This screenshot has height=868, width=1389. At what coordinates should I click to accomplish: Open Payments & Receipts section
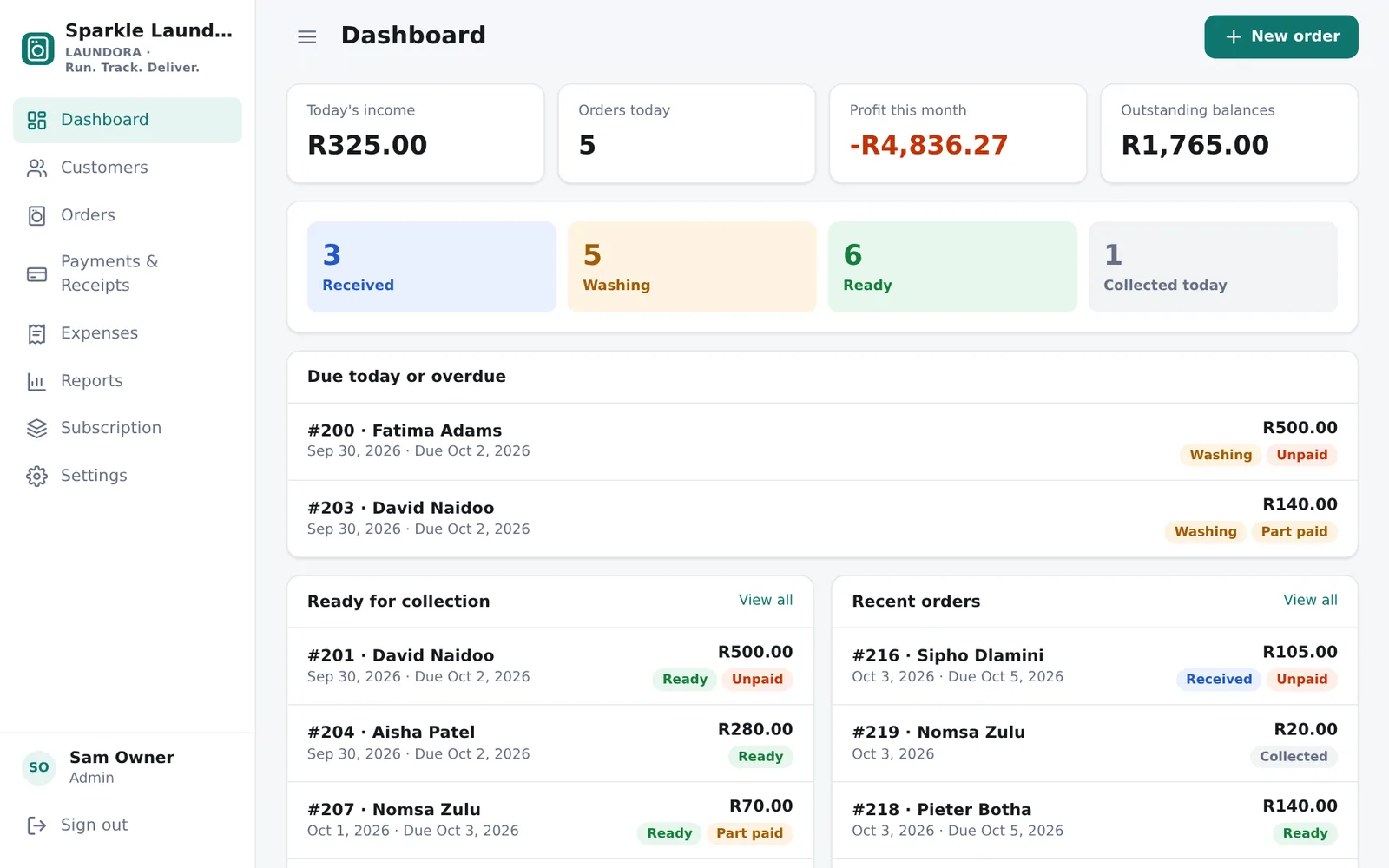pyautogui.click(x=128, y=273)
